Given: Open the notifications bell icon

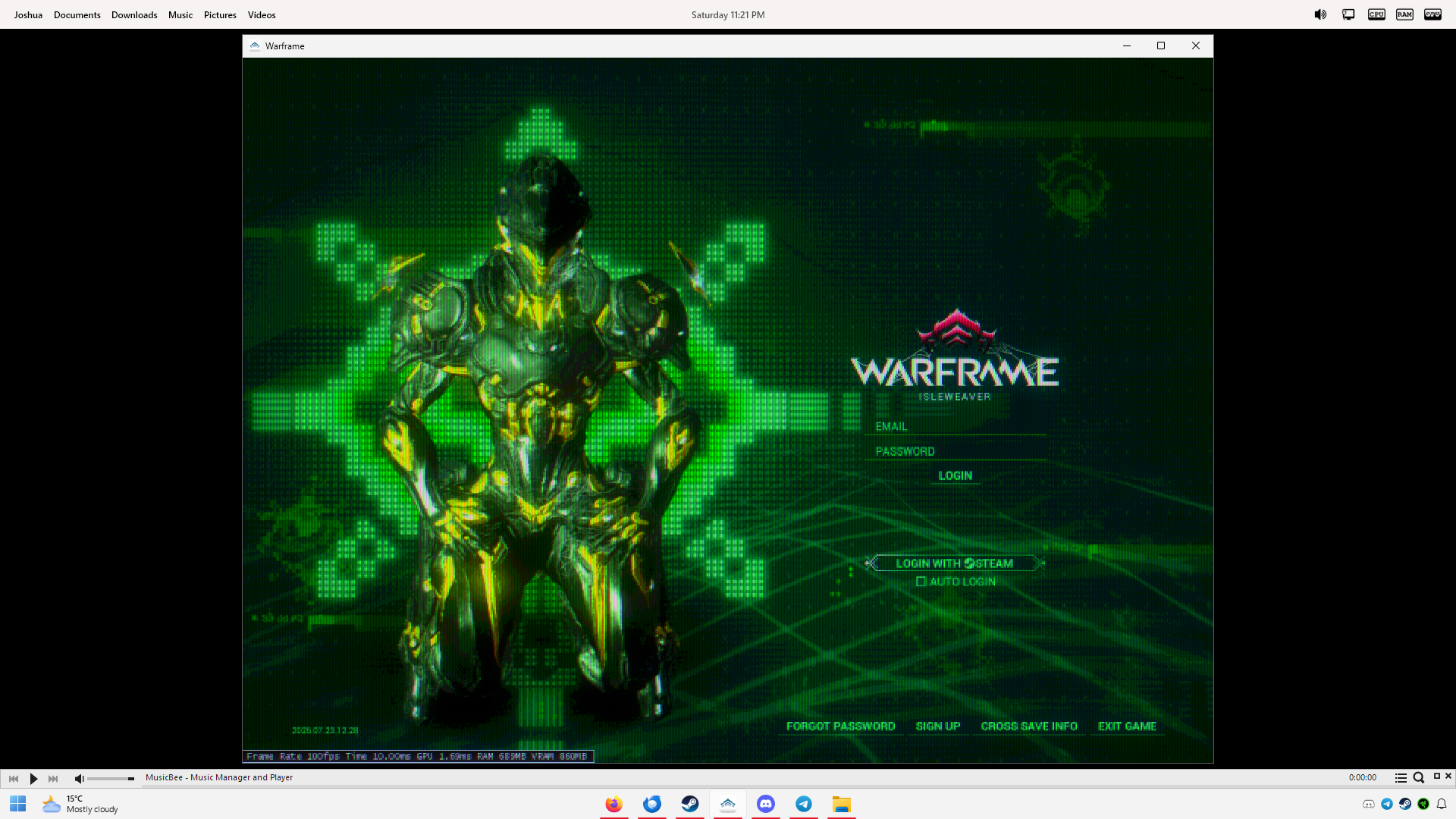Looking at the screenshot, I should (x=1442, y=805).
